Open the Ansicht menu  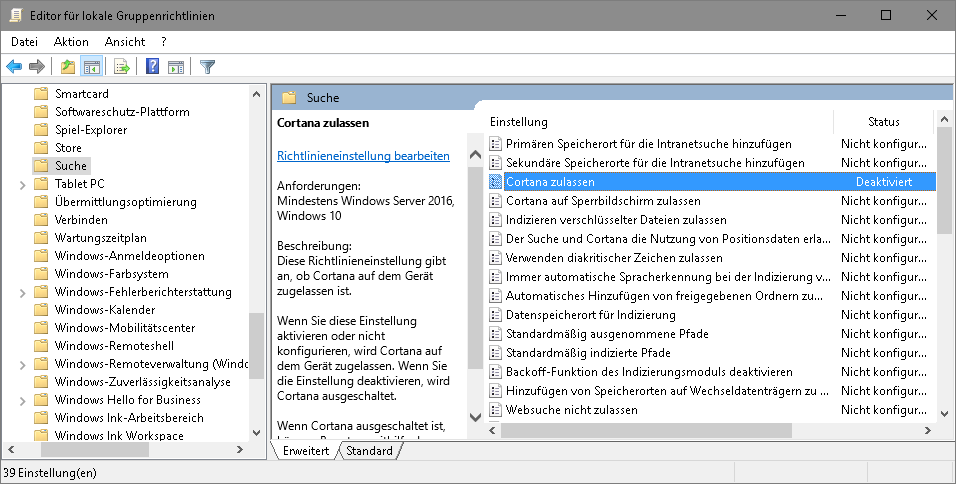point(125,42)
